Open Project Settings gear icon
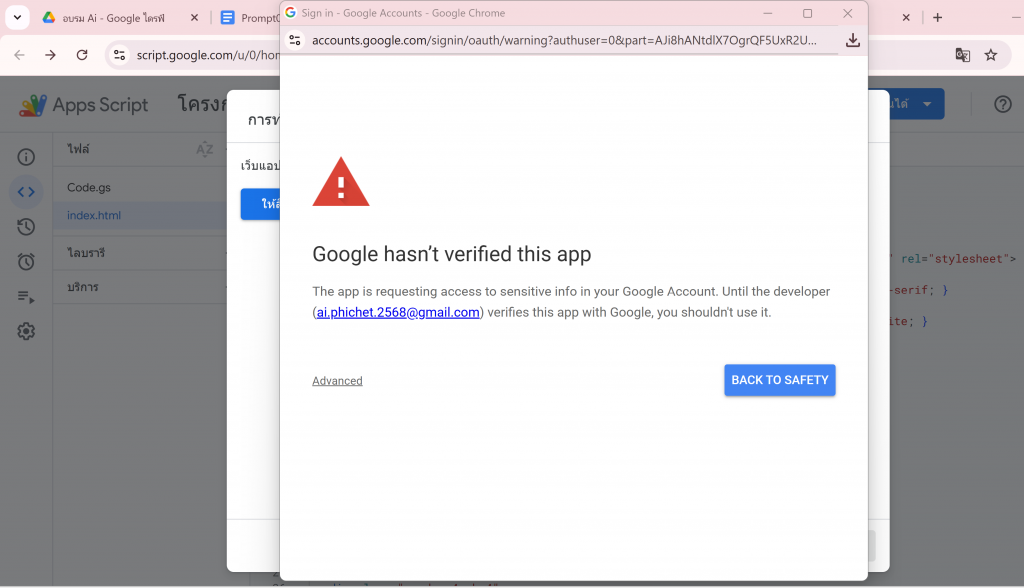This screenshot has height=588, width=1024. coord(26,332)
